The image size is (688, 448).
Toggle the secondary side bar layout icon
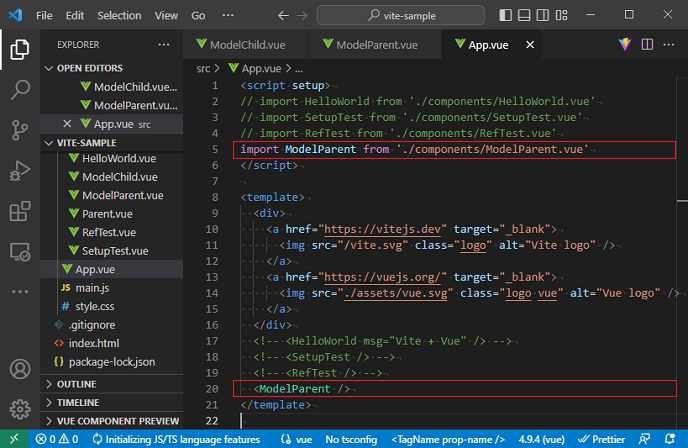point(543,15)
